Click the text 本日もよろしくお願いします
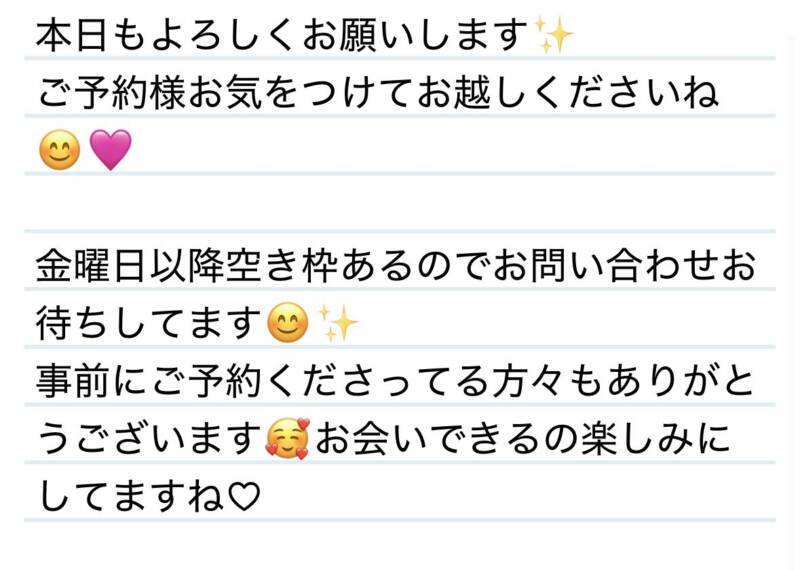This screenshot has width=800, height=570. pos(282,35)
